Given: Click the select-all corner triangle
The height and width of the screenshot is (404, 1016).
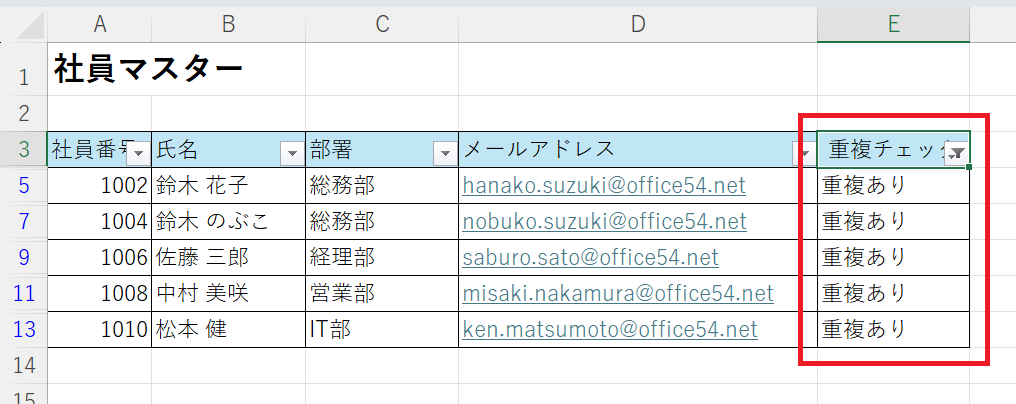Looking at the screenshot, I should 30,26.
